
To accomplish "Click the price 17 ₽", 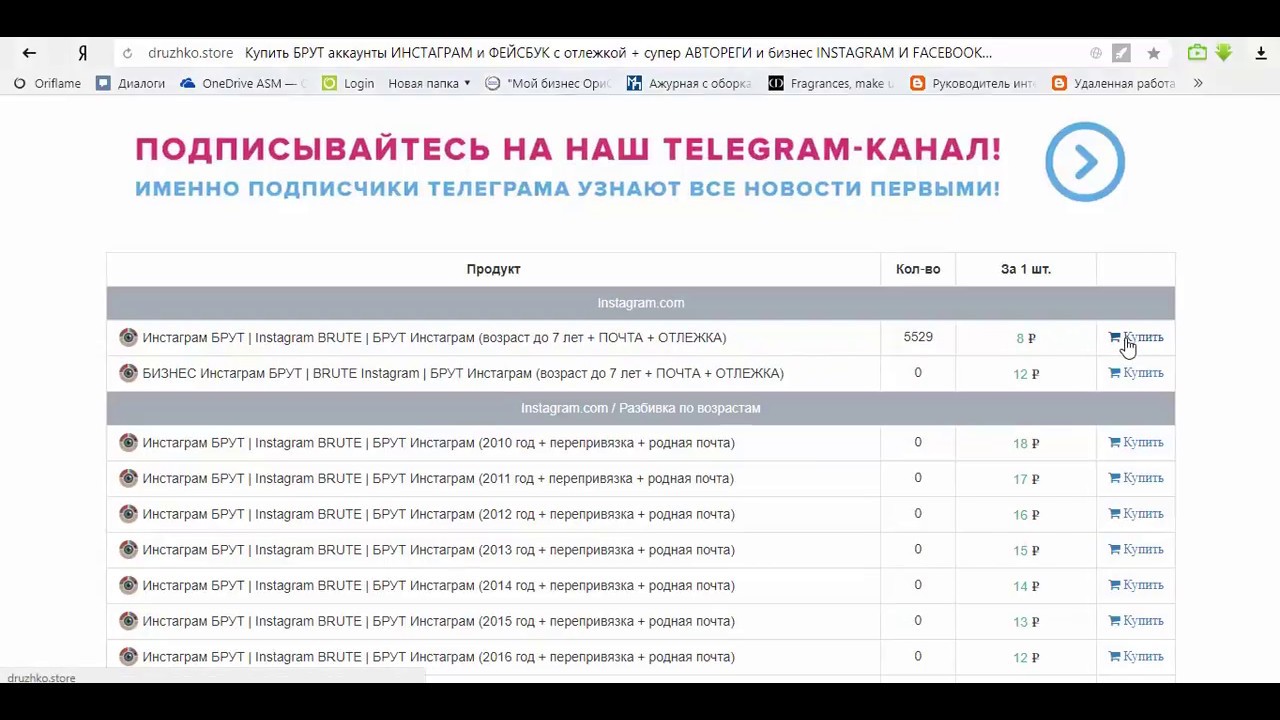I will coord(1026,479).
